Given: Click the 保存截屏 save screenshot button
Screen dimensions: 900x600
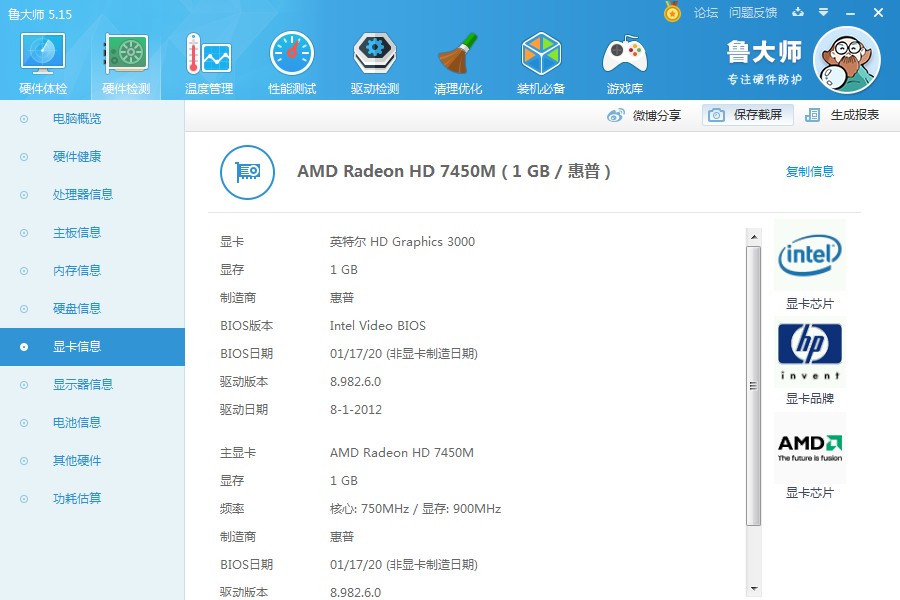Looking at the screenshot, I should pos(747,115).
